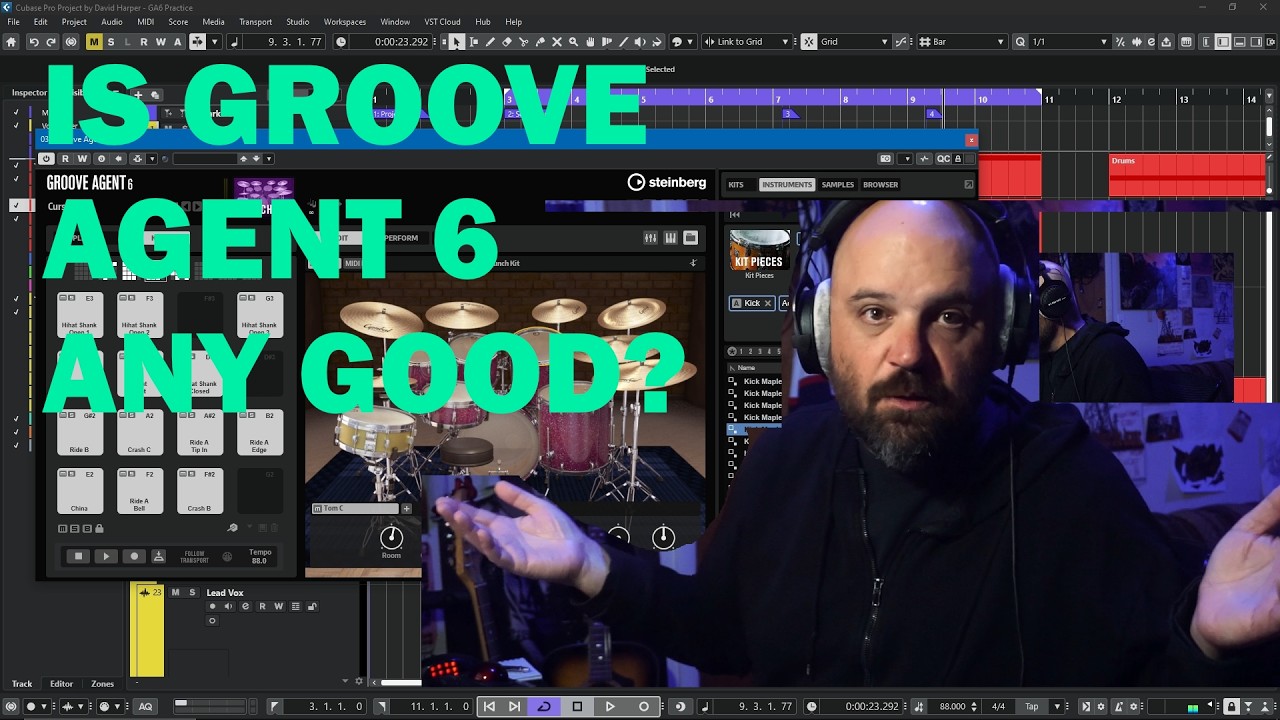The width and height of the screenshot is (1280, 720).
Task: Open the mixer view icon in Groove Agent
Action: click(x=651, y=238)
